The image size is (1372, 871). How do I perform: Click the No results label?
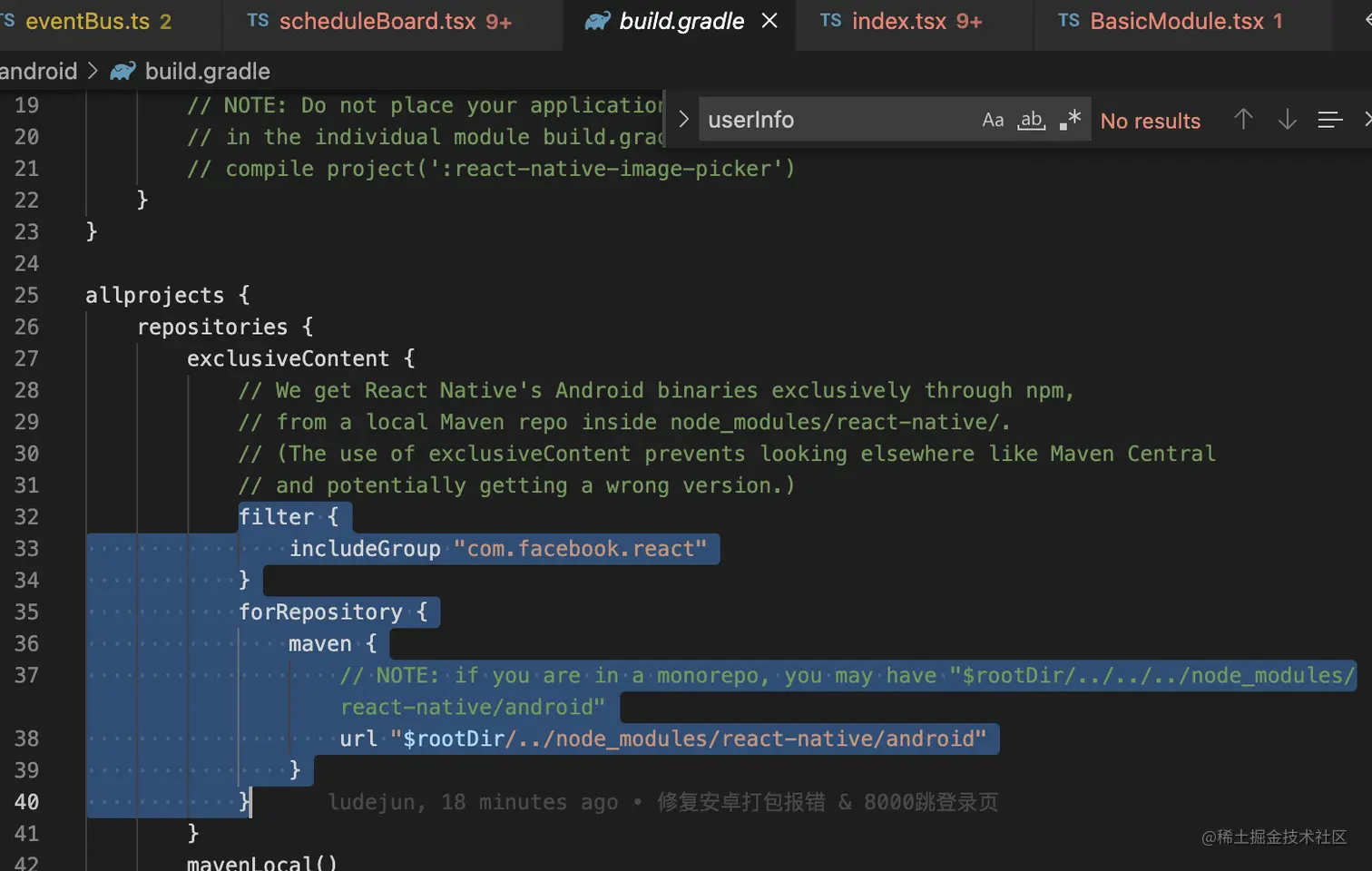pos(1150,121)
